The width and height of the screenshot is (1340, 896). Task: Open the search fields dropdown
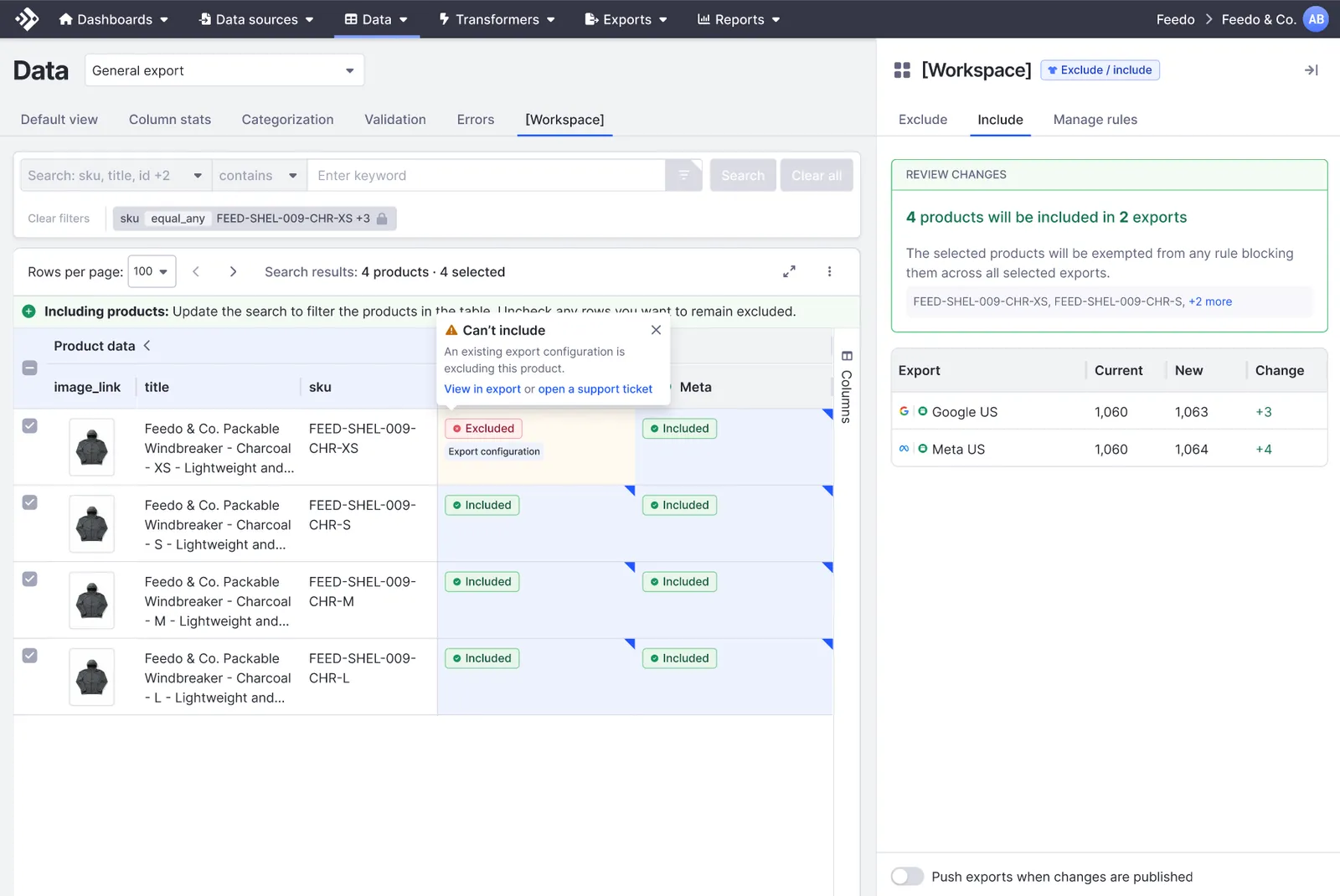tap(116, 175)
